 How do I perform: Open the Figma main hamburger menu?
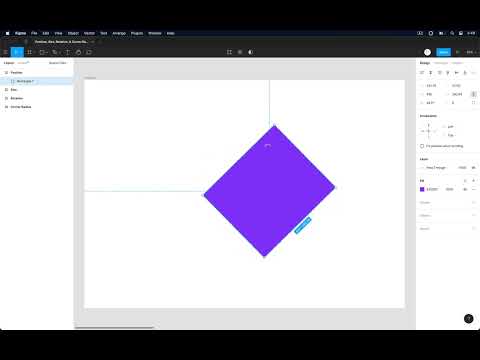pos(5,52)
